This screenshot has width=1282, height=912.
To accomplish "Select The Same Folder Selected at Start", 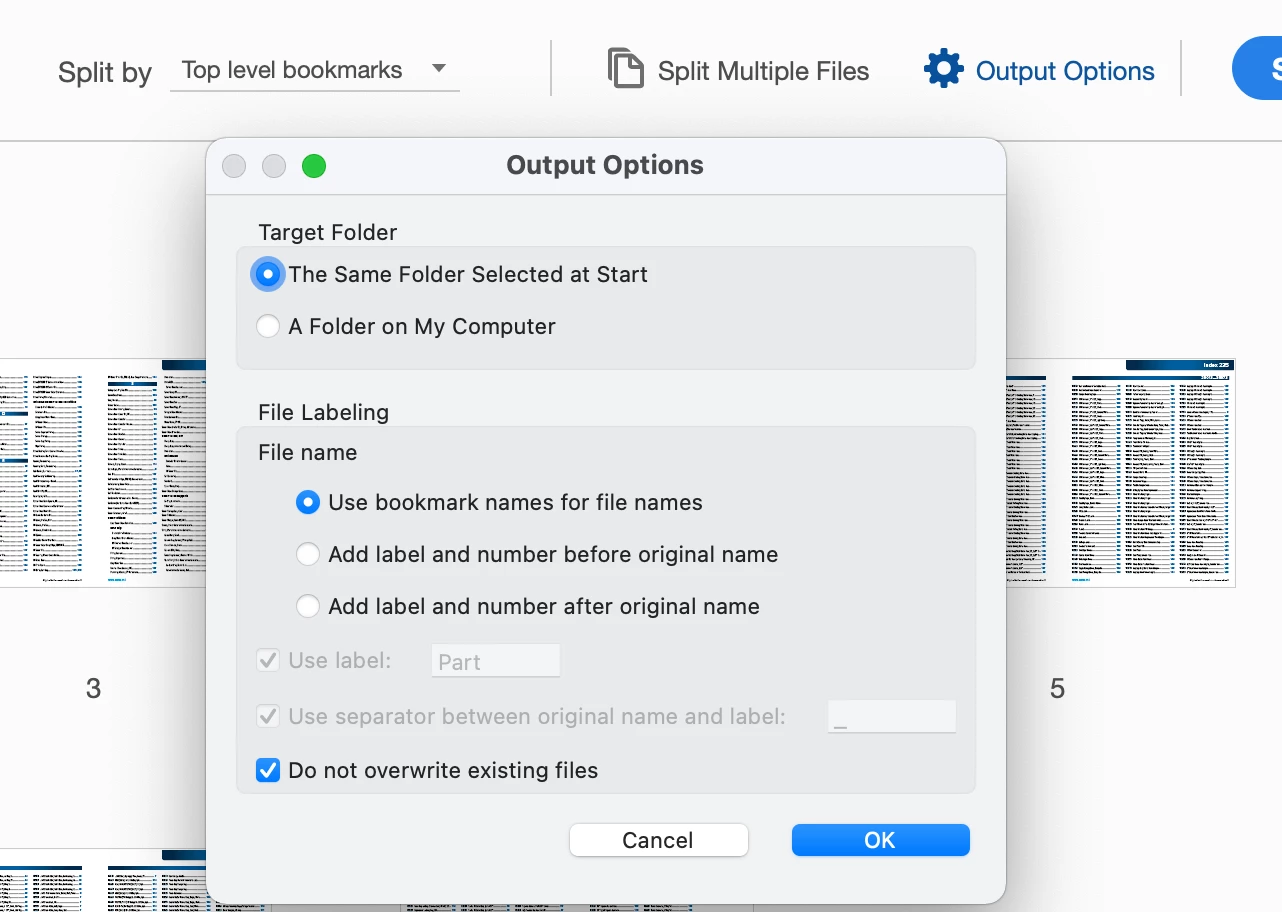I will (x=268, y=274).
